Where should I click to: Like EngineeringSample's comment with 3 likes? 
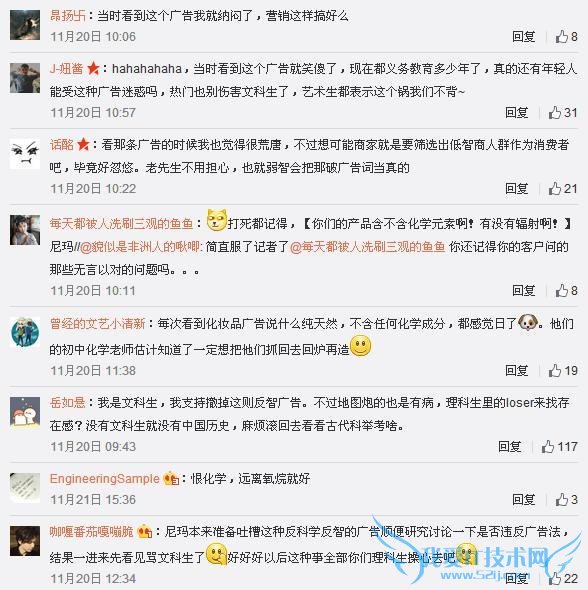tap(566, 500)
